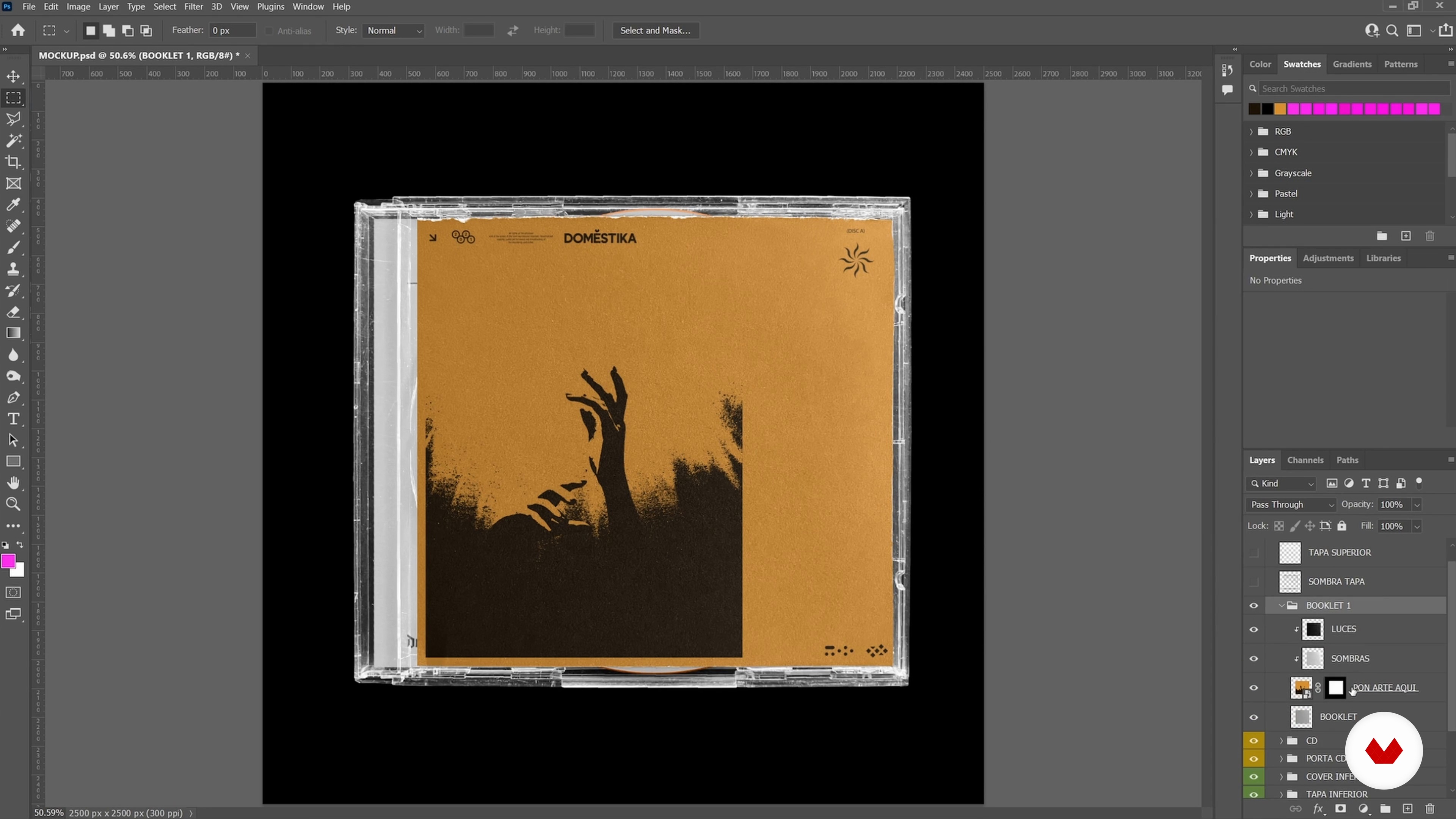Select the Move tool
Viewport: 1456px width, 819px height.
click(x=14, y=76)
